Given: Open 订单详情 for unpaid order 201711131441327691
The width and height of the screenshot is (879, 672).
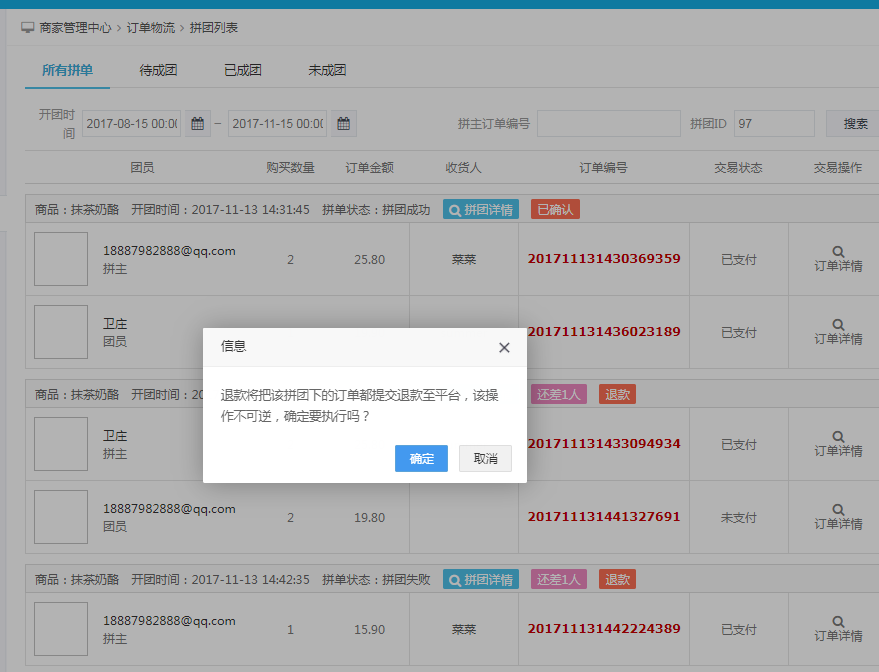Looking at the screenshot, I should pyautogui.click(x=838, y=517).
